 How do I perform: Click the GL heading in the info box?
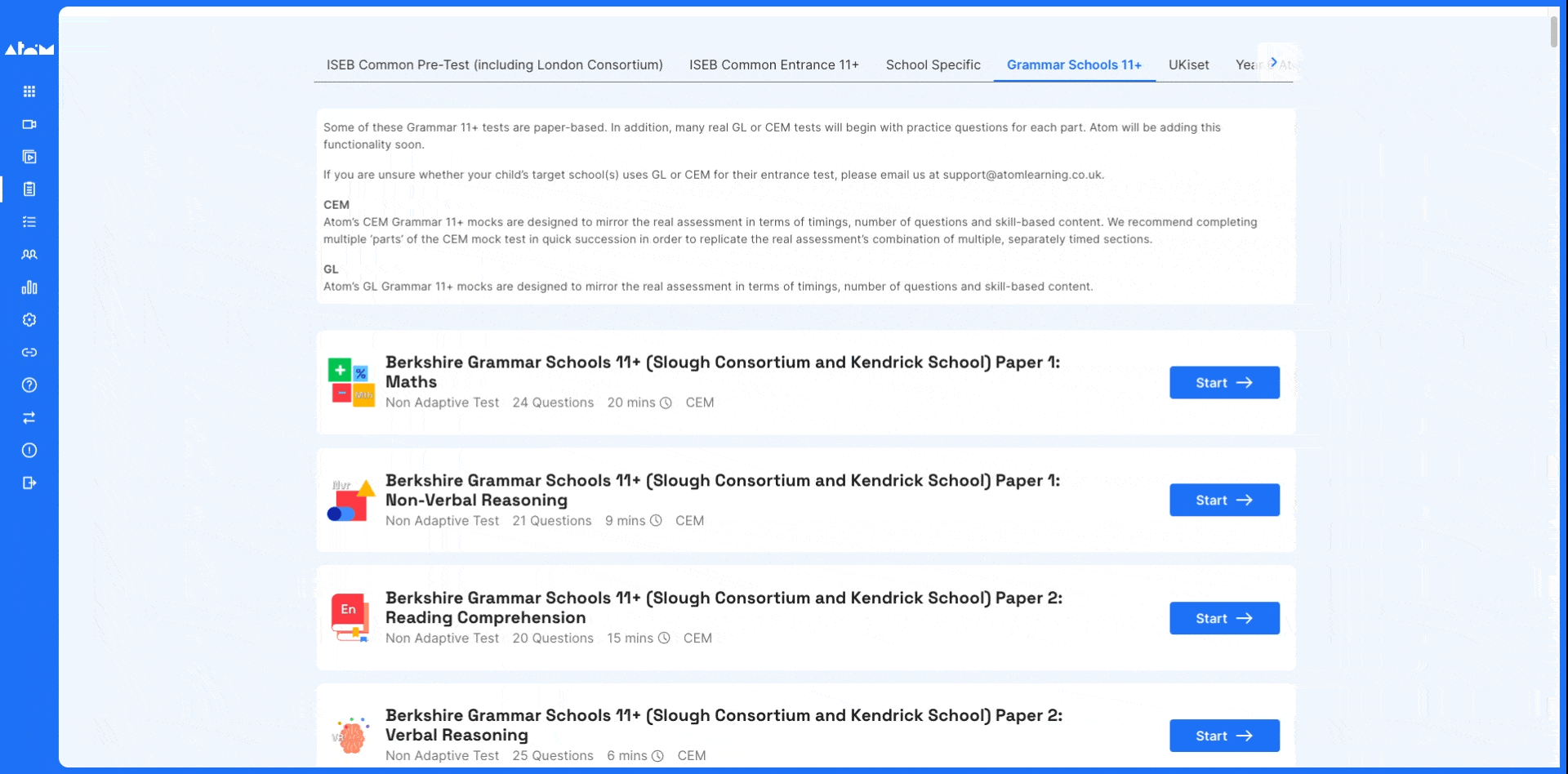coord(331,269)
